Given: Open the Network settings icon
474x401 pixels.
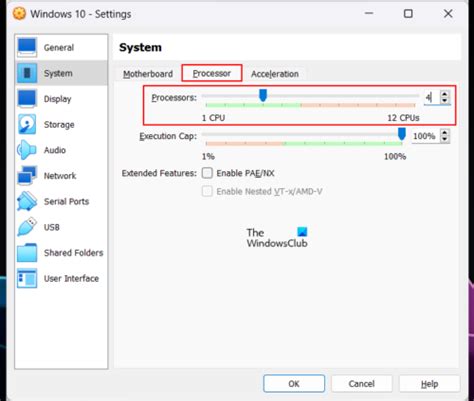Looking at the screenshot, I should click(27, 176).
